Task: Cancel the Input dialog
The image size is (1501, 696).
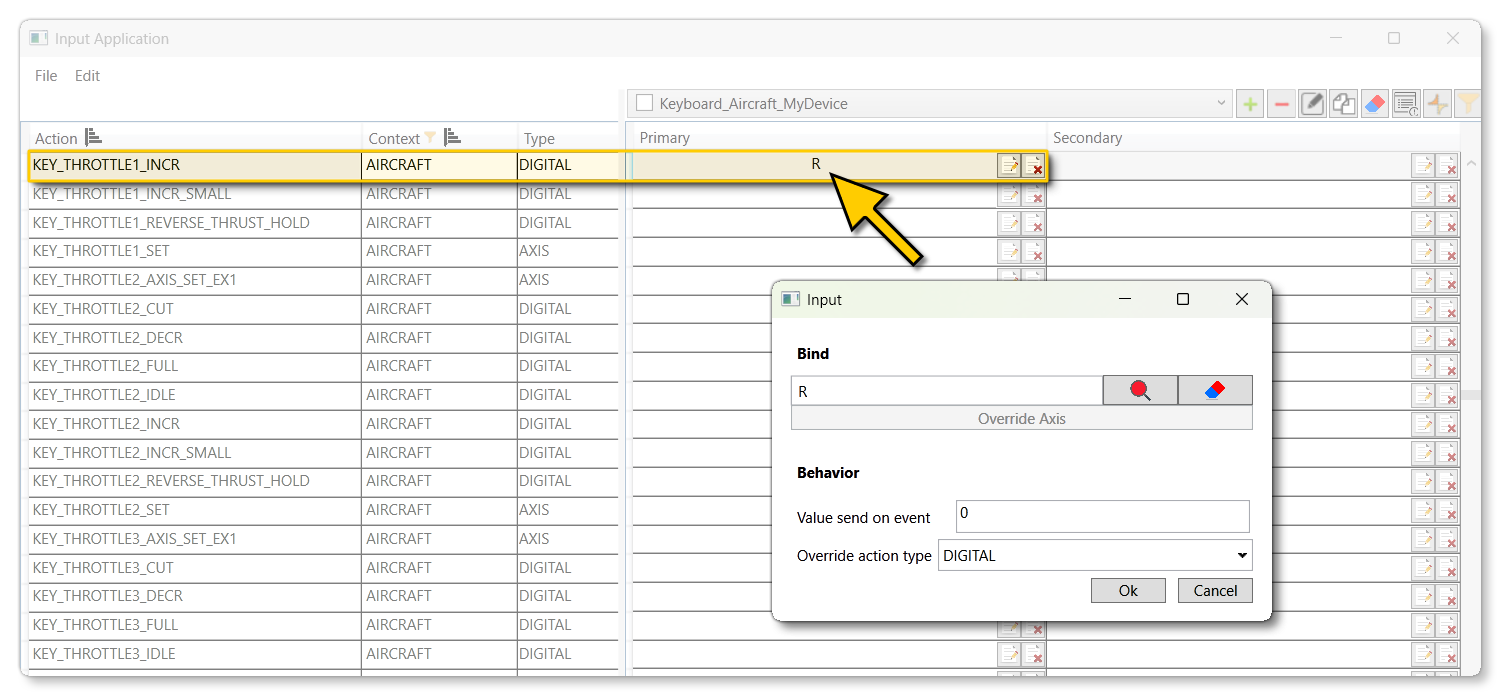Action: (1215, 590)
